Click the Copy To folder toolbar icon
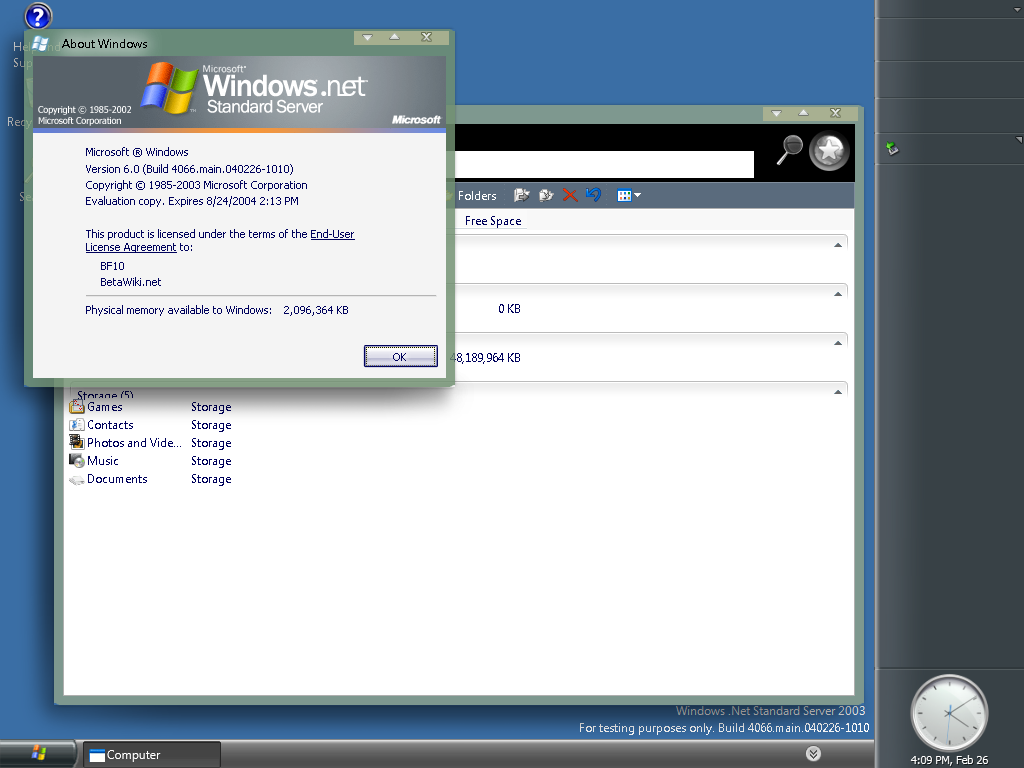The height and width of the screenshot is (768, 1024). [x=546, y=195]
